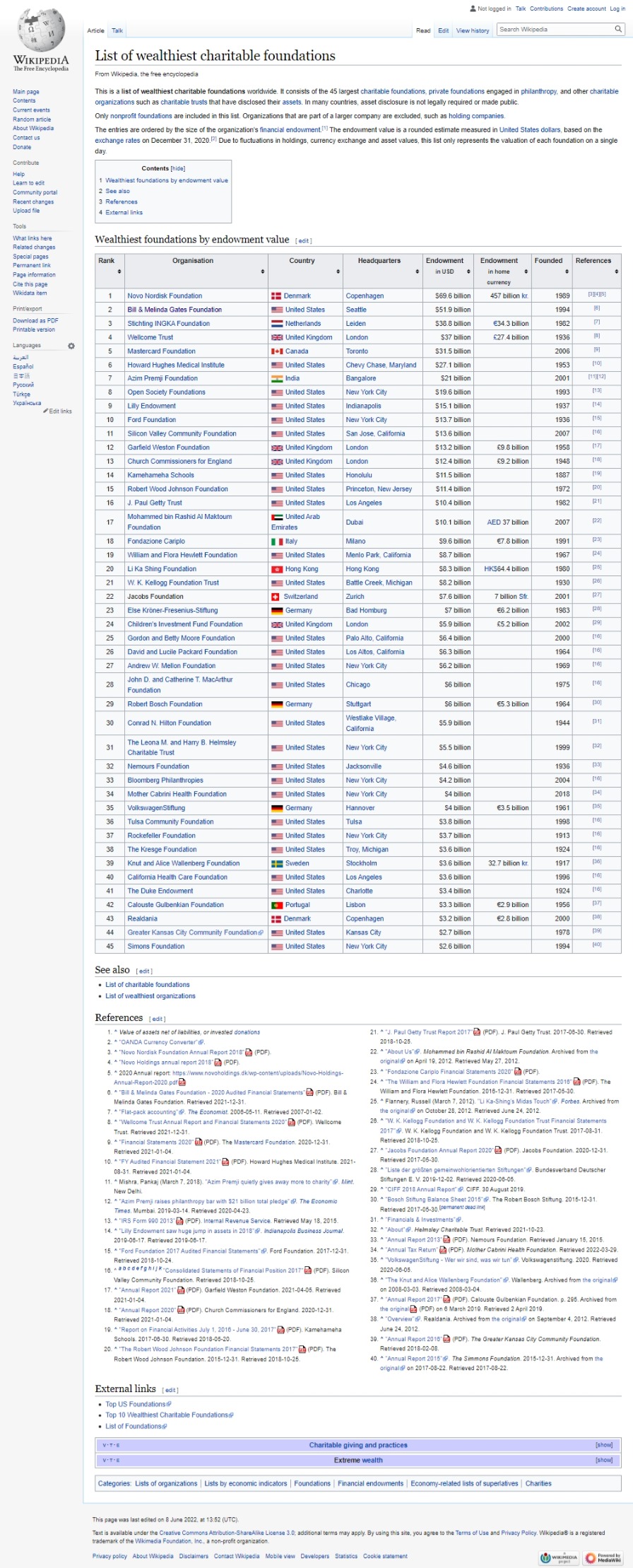The width and height of the screenshot is (633, 1568).
Task: Click the UAE flag in Mohammed bin Rashid row
Action: [277, 517]
